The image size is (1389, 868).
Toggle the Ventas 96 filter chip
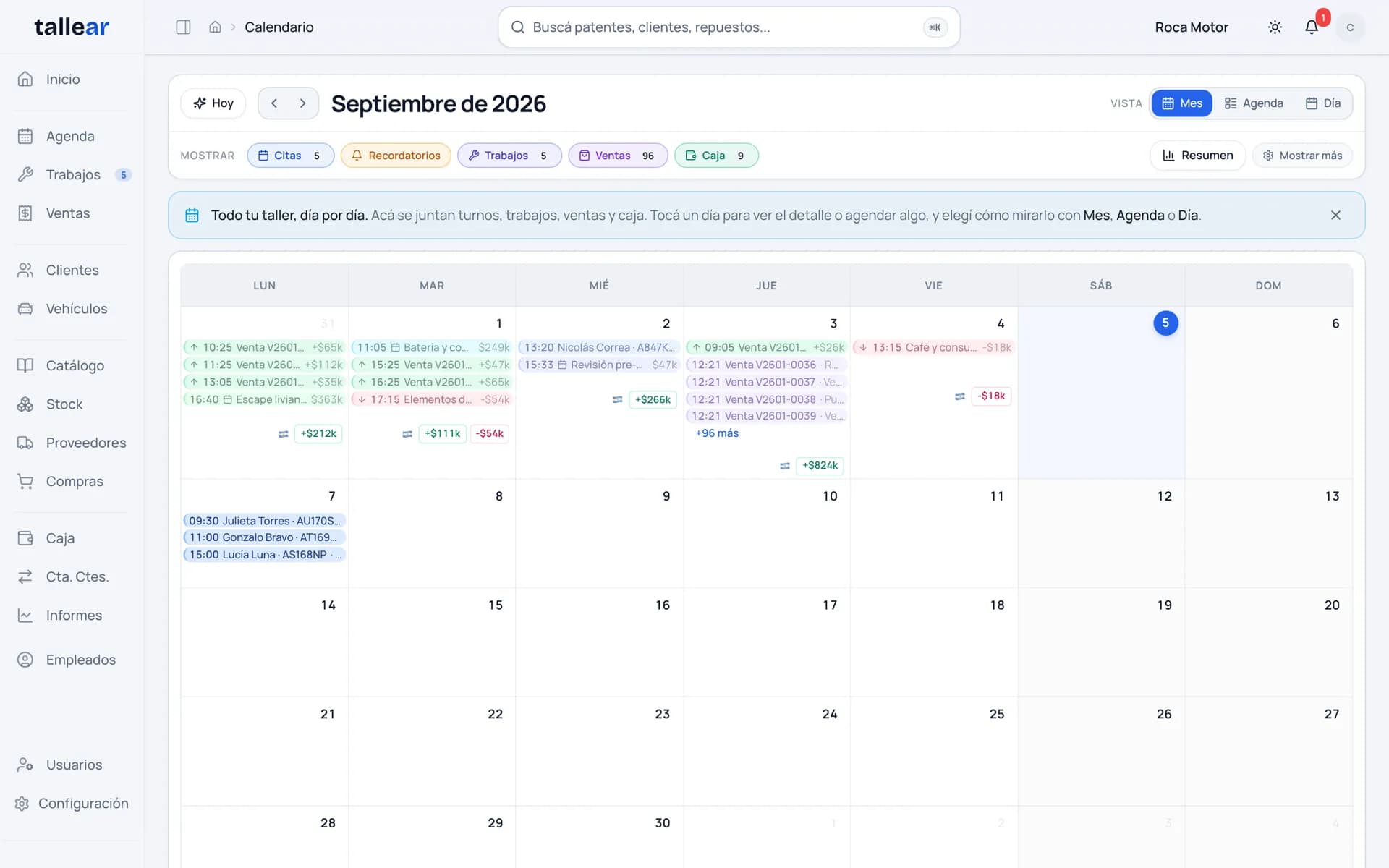pyautogui.click(x=618, y=156)
